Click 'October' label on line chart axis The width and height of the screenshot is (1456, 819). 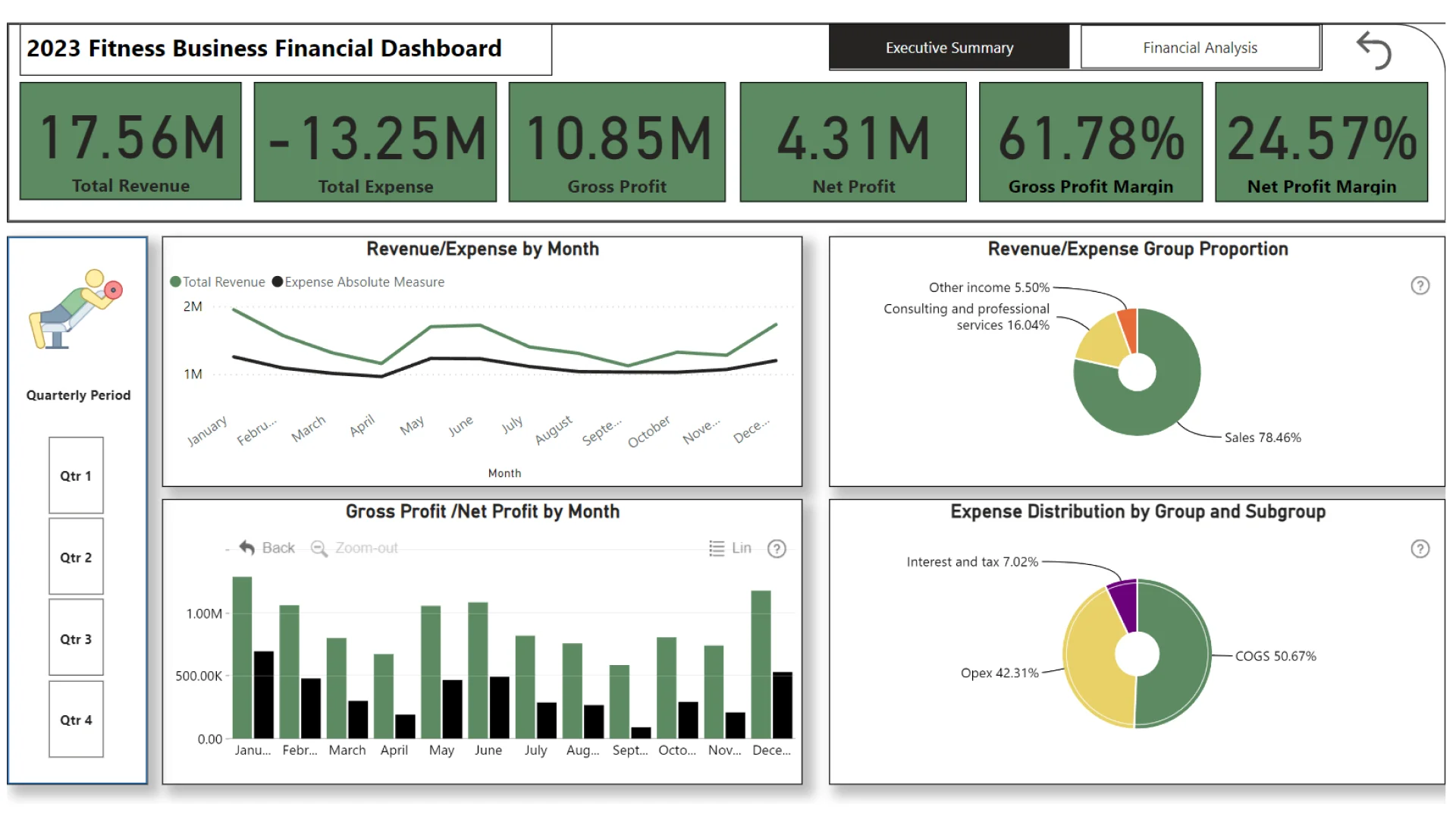[x=649, y=431]
